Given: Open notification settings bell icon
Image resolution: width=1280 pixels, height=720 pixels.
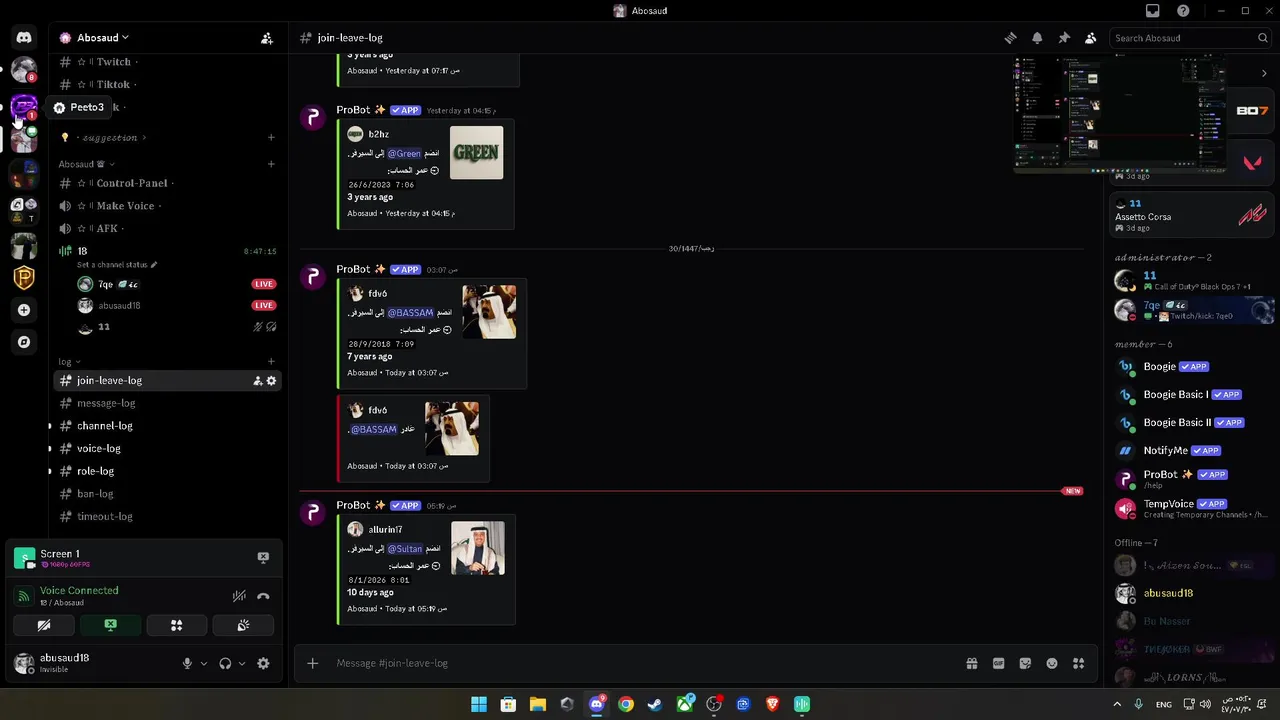Looking at the screenshot, I should click(1037, 38).
